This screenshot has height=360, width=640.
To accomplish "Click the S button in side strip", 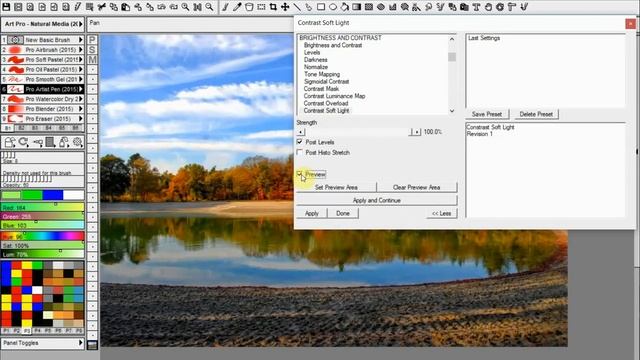I will pyautogui.click(x=92, y=49).
